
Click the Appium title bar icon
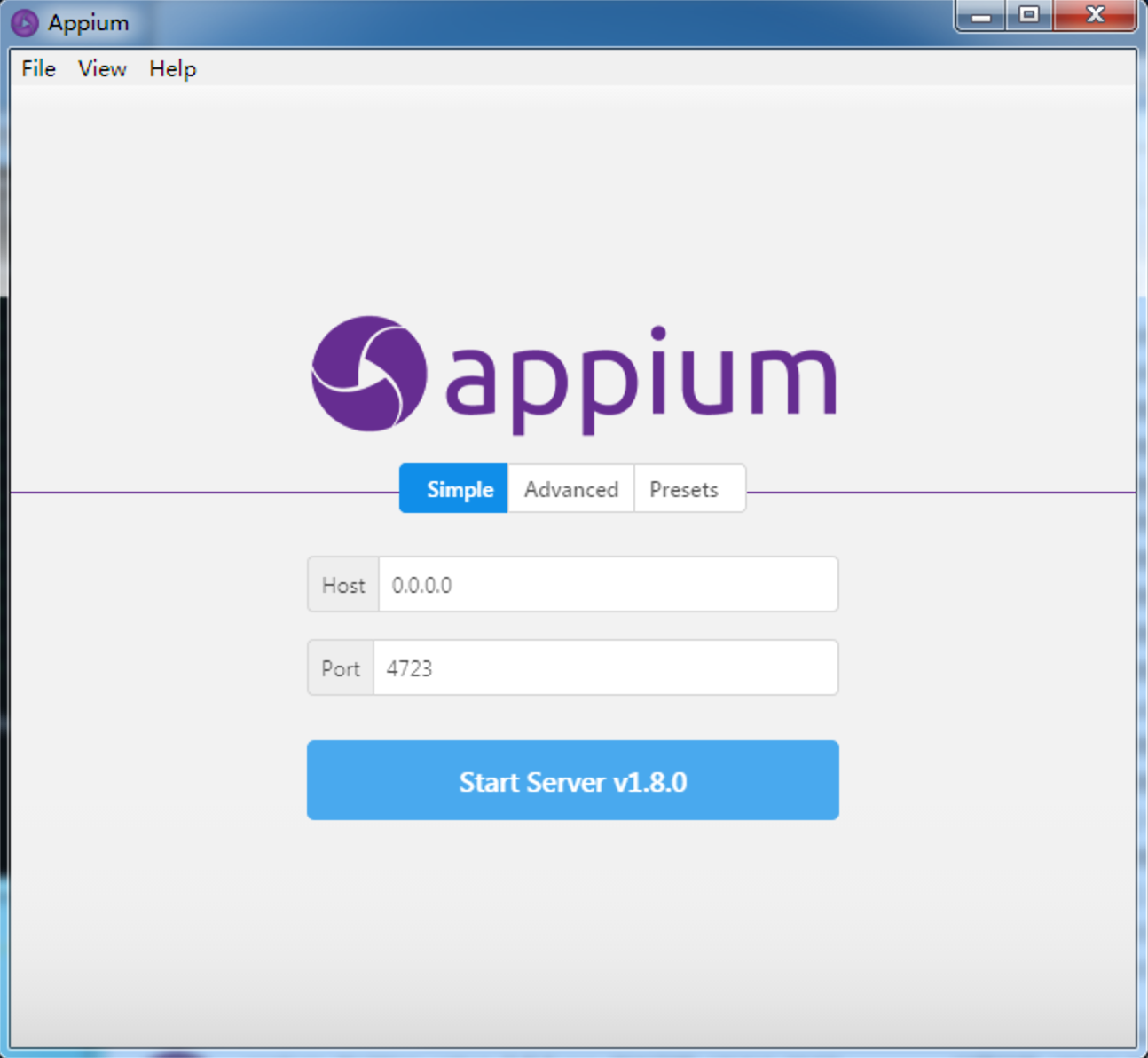pyautogui.click(x=25, y=22)
